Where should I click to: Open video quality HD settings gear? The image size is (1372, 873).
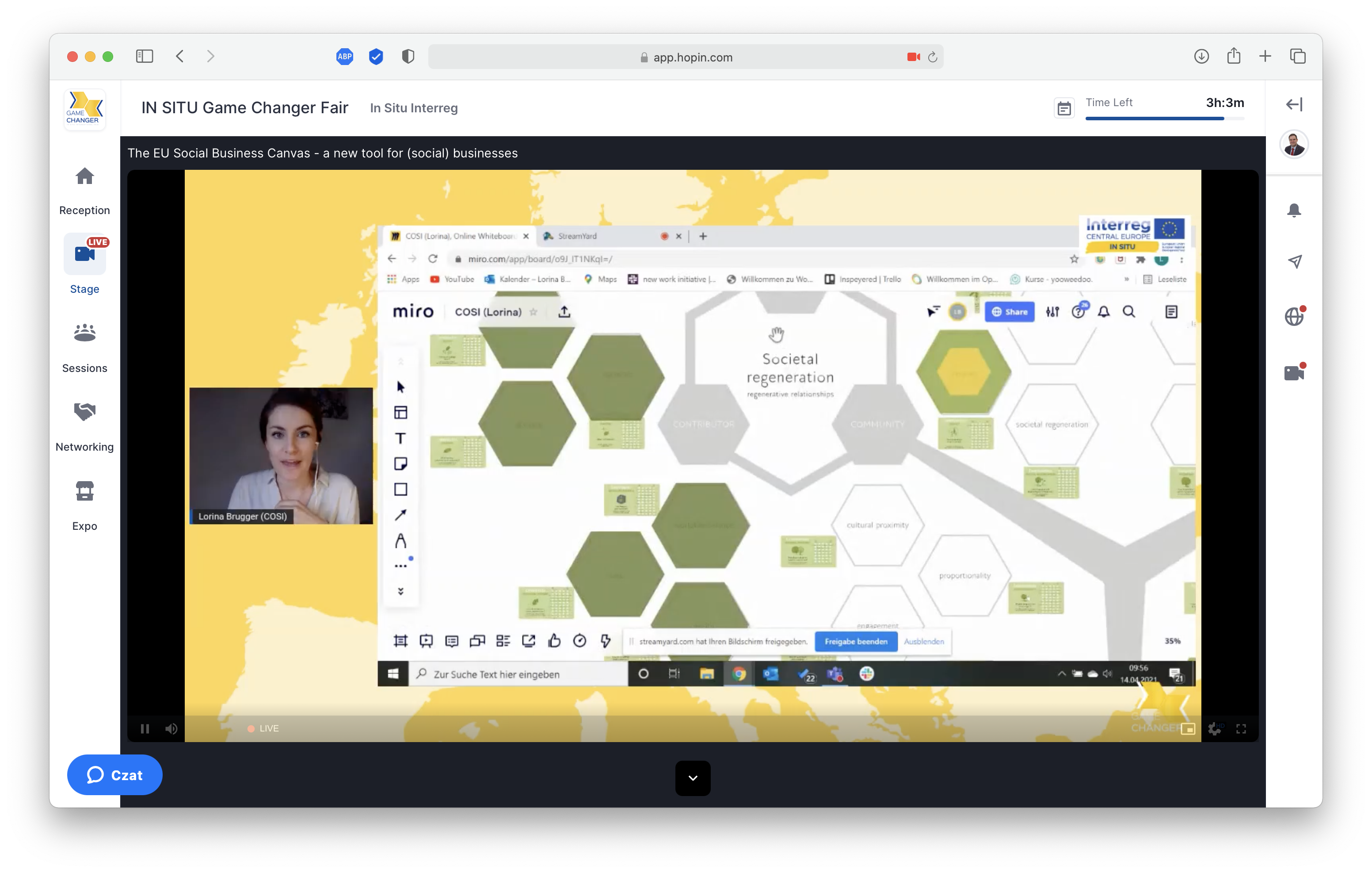coord(1215,729)
